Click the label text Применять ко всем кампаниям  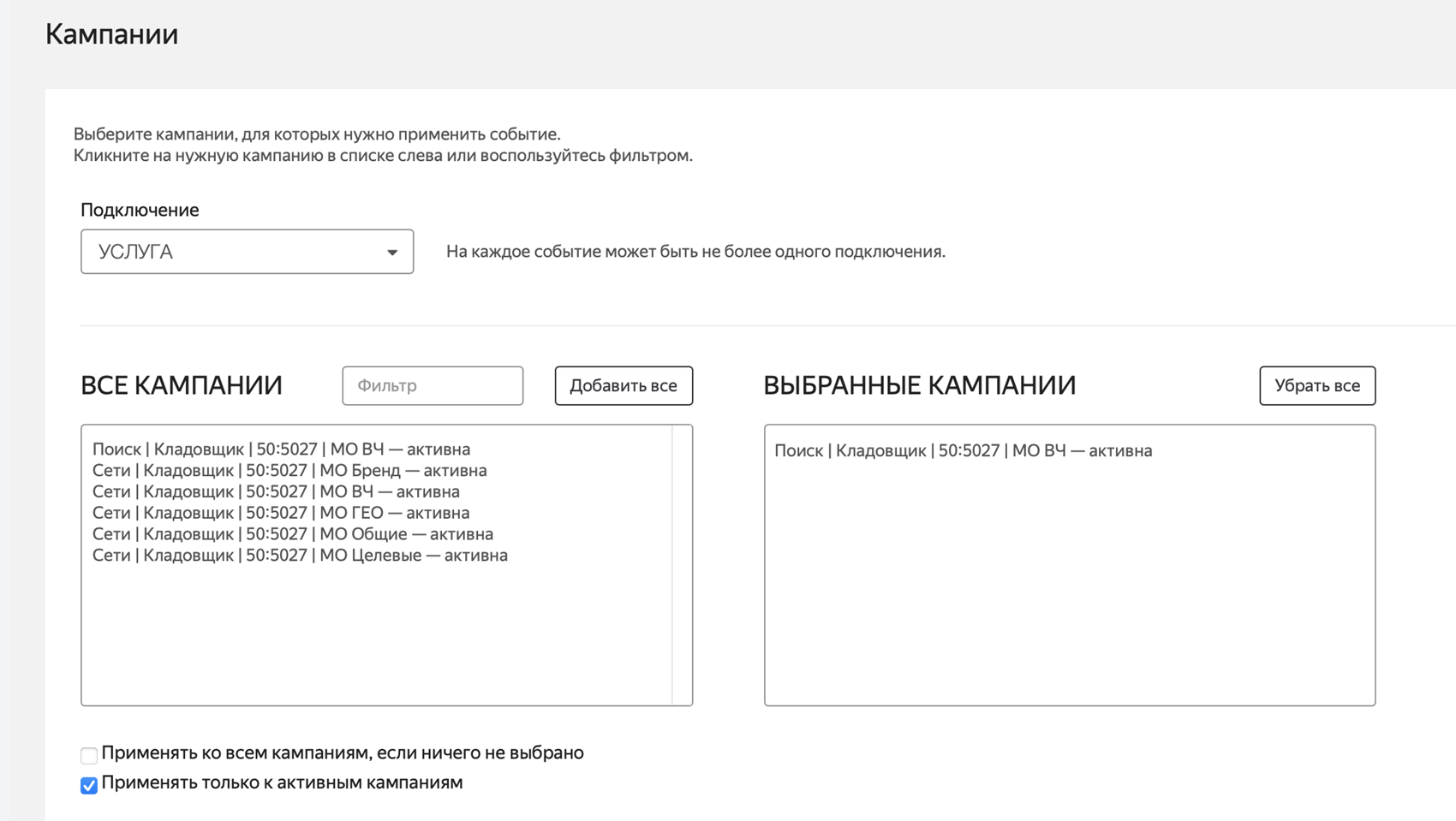tap(343, 753)
